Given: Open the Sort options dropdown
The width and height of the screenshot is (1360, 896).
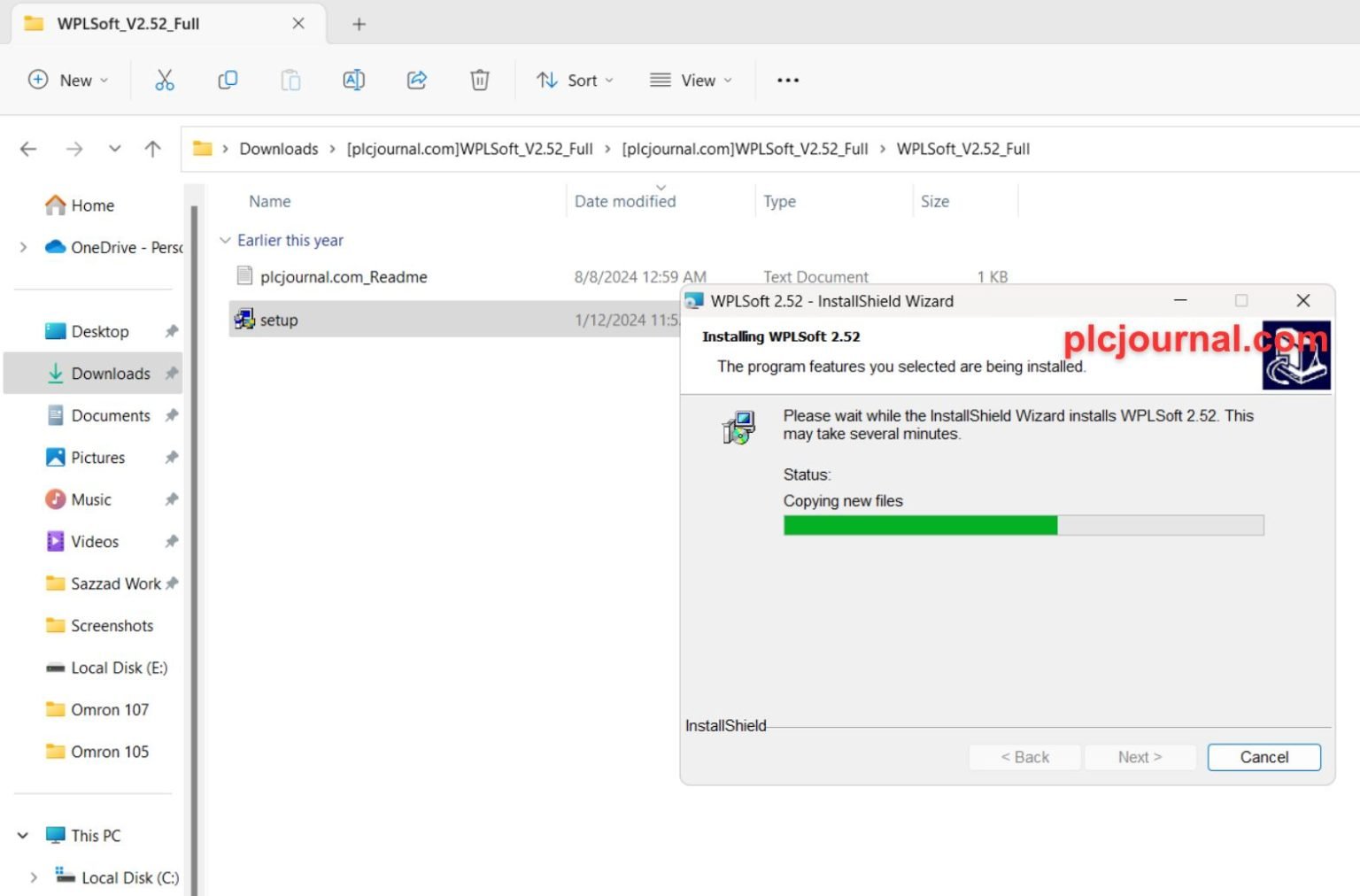Looking at the screenshot, I should point(575,81).
